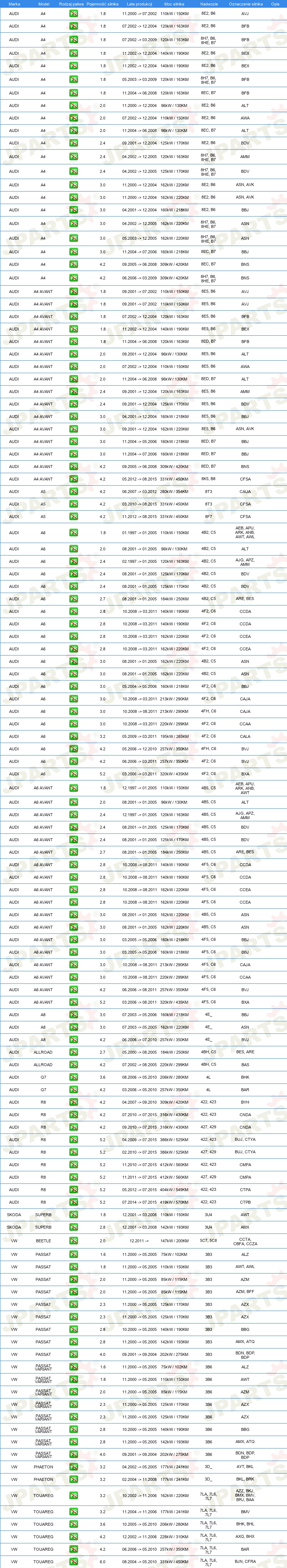This screenshot has height=1568, width=287.
Task: Click engine code 'AXQ, BHX' cell
Action: (245, 1537)
